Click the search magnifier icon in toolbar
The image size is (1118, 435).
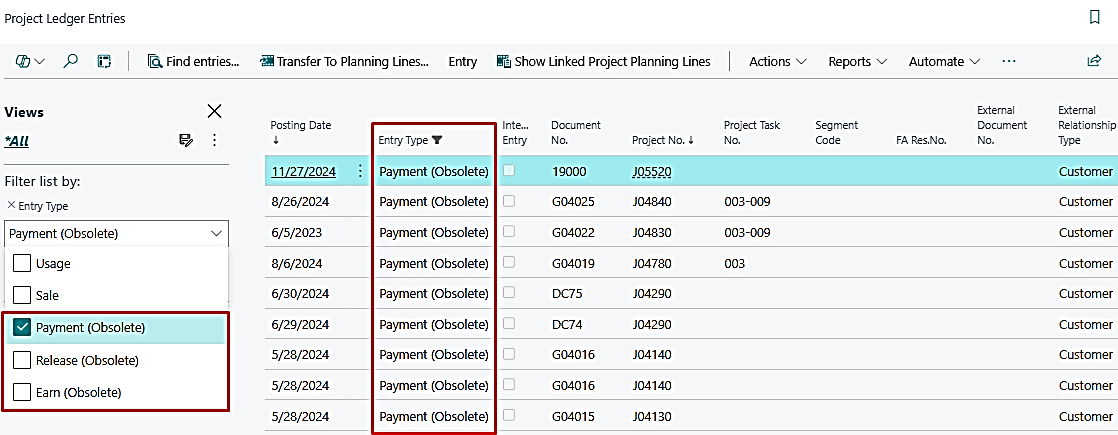71,61
